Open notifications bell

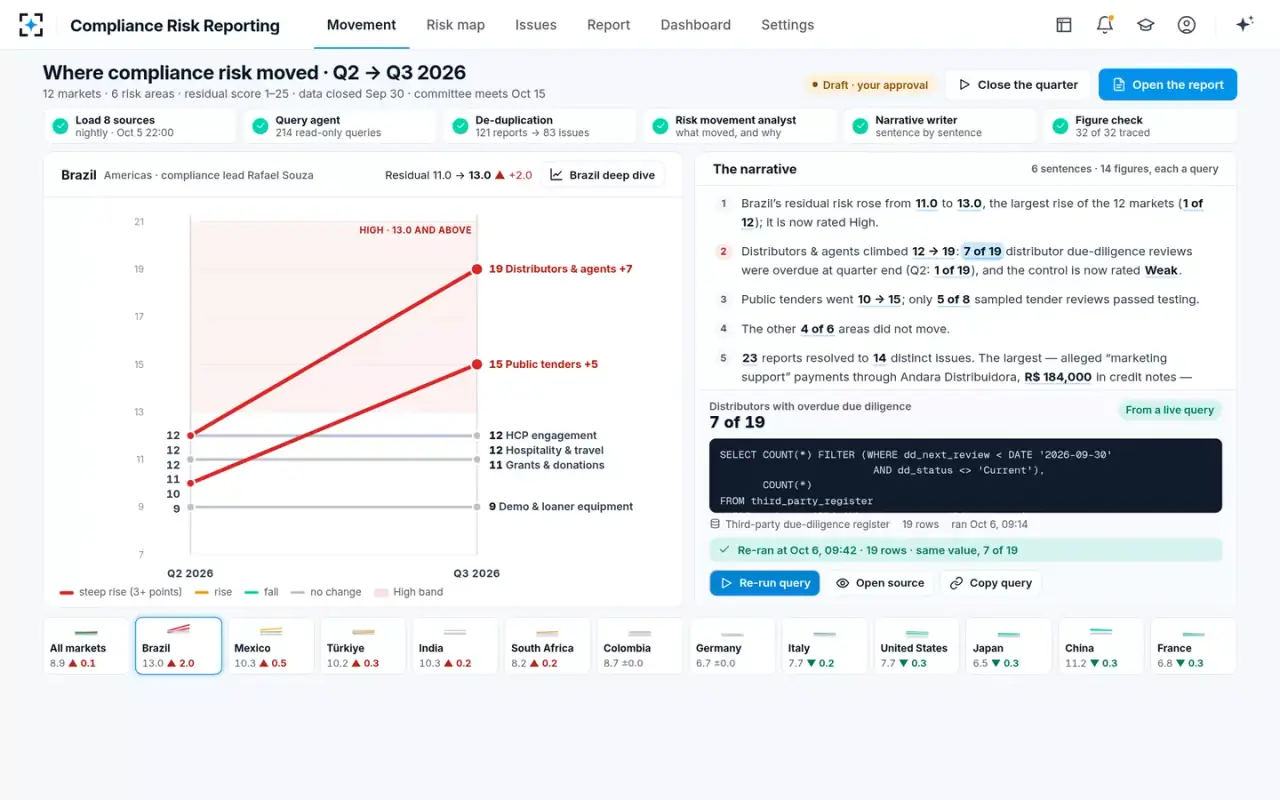pyautogui.click(x=1105, y=25)
